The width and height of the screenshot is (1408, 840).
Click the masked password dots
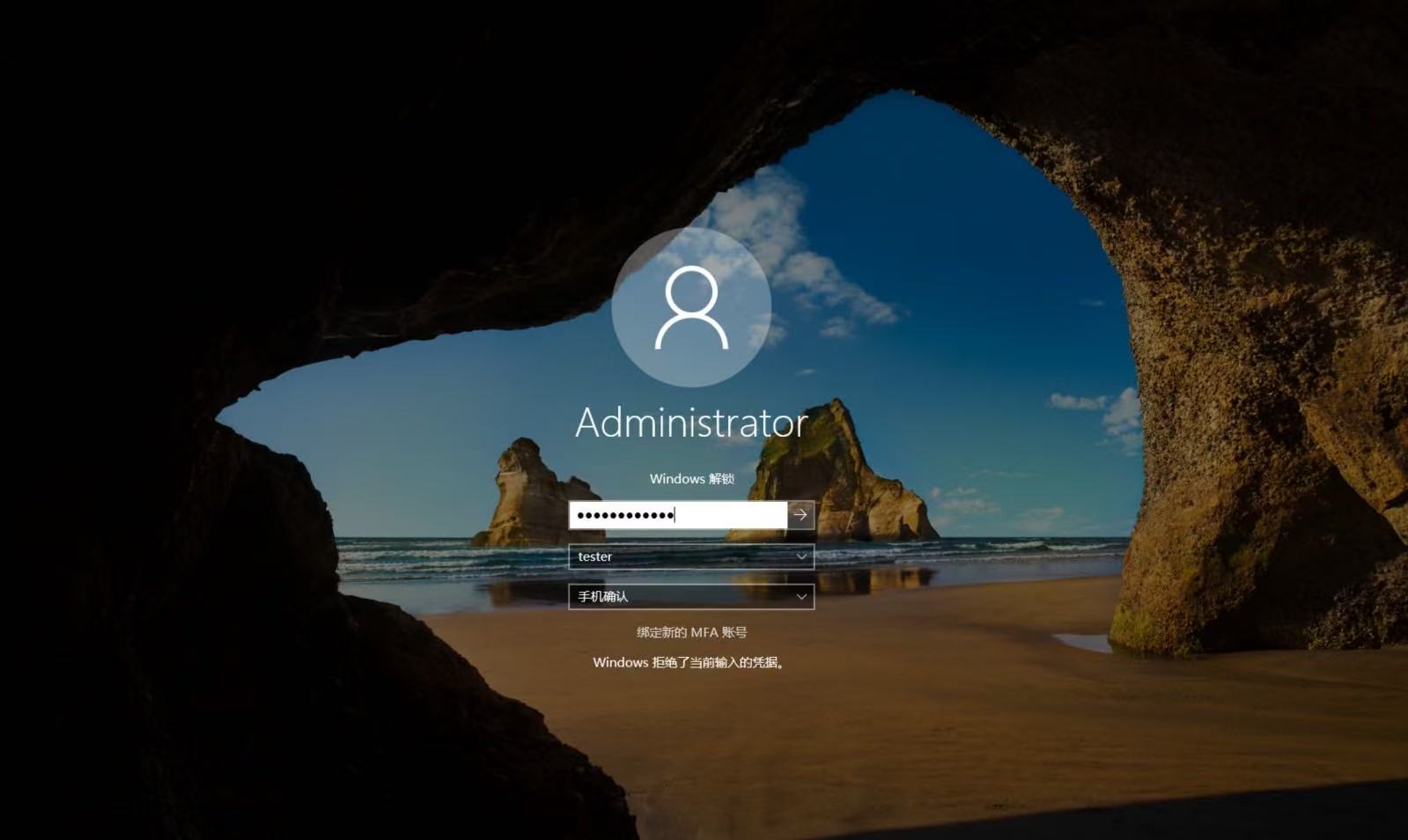tap(625, 515)
